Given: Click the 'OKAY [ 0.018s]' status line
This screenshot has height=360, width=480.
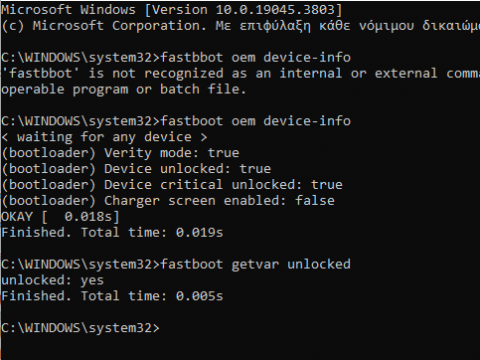Looking at the screenshot, I should pyautogui.click(x=60, y=217).
